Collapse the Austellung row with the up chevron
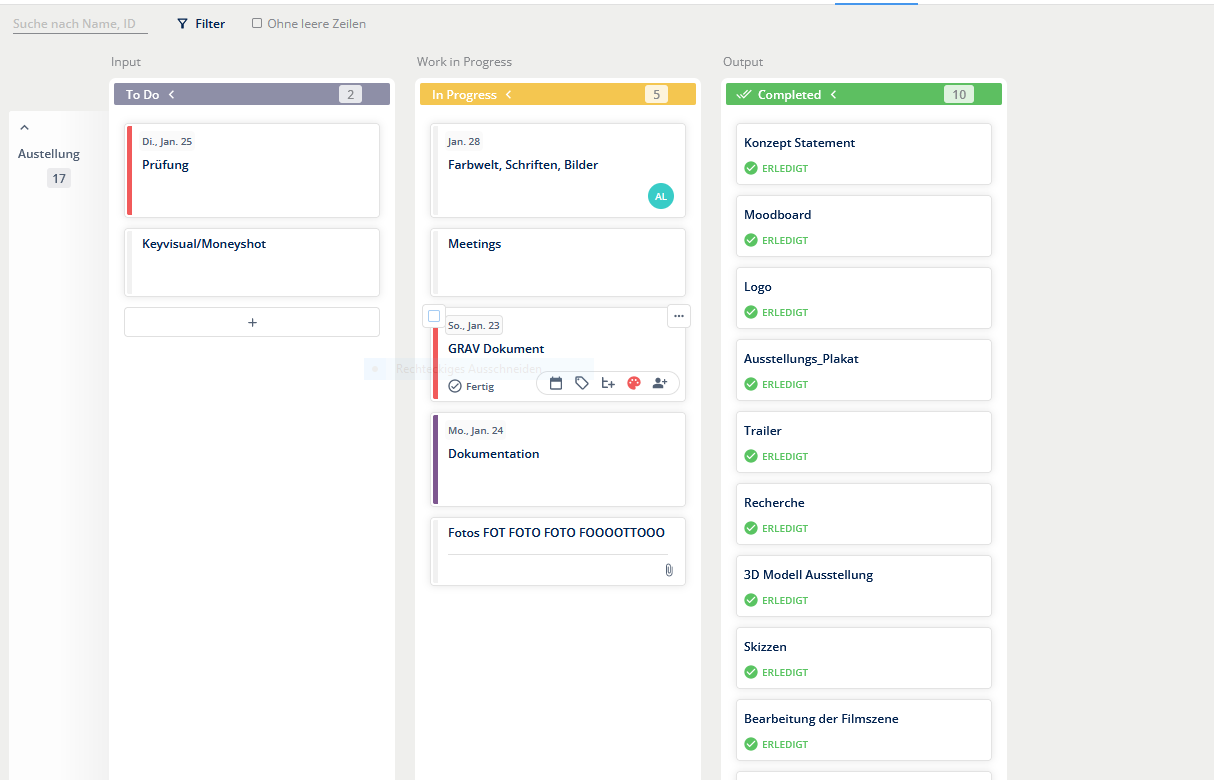This screenshot has height=780, width=1214. click(x=25, y=128)
